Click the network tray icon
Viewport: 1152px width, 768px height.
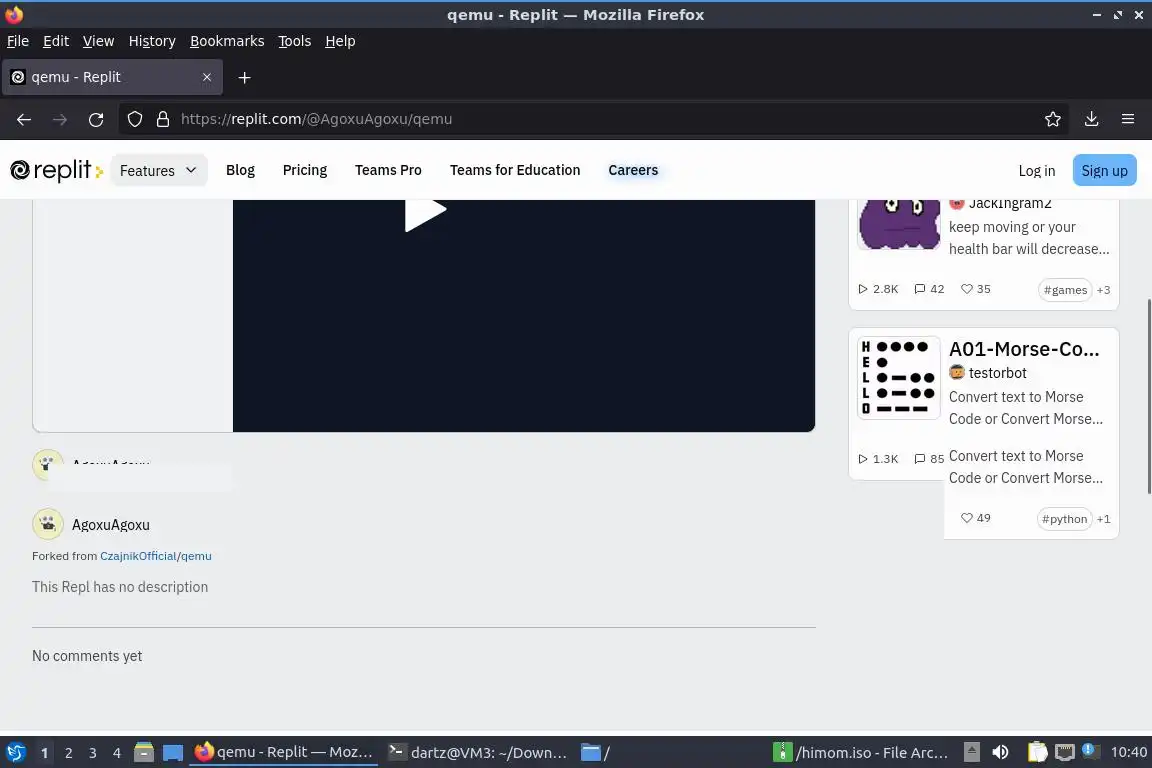[1064, 752]
